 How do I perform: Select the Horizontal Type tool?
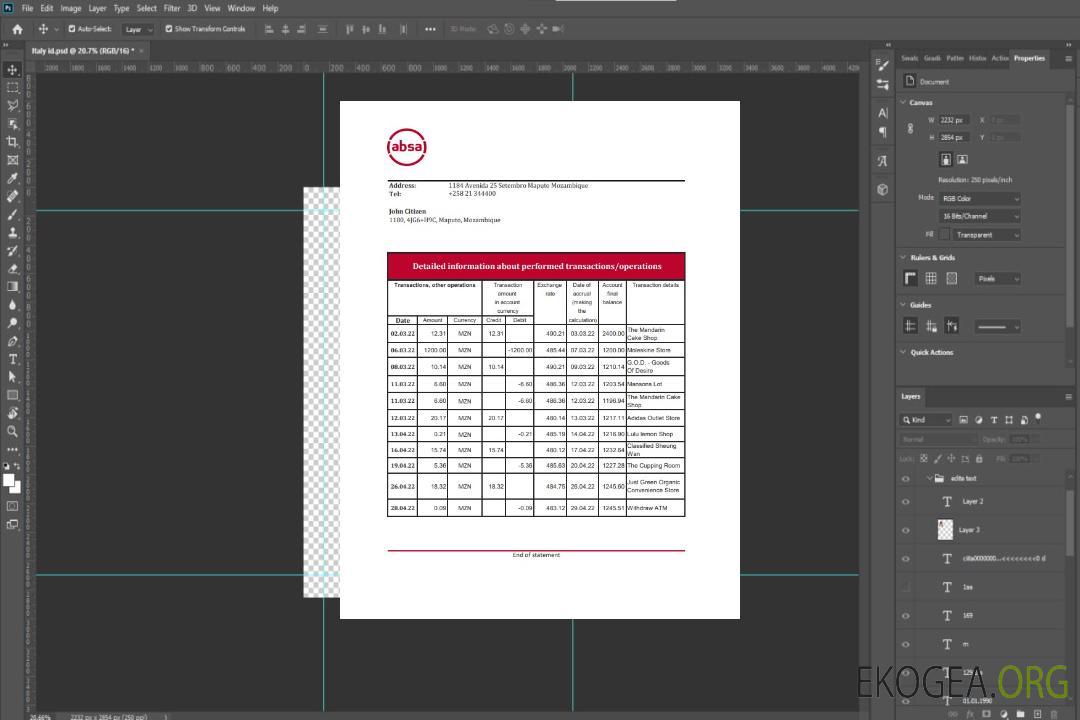click(13, 359)
